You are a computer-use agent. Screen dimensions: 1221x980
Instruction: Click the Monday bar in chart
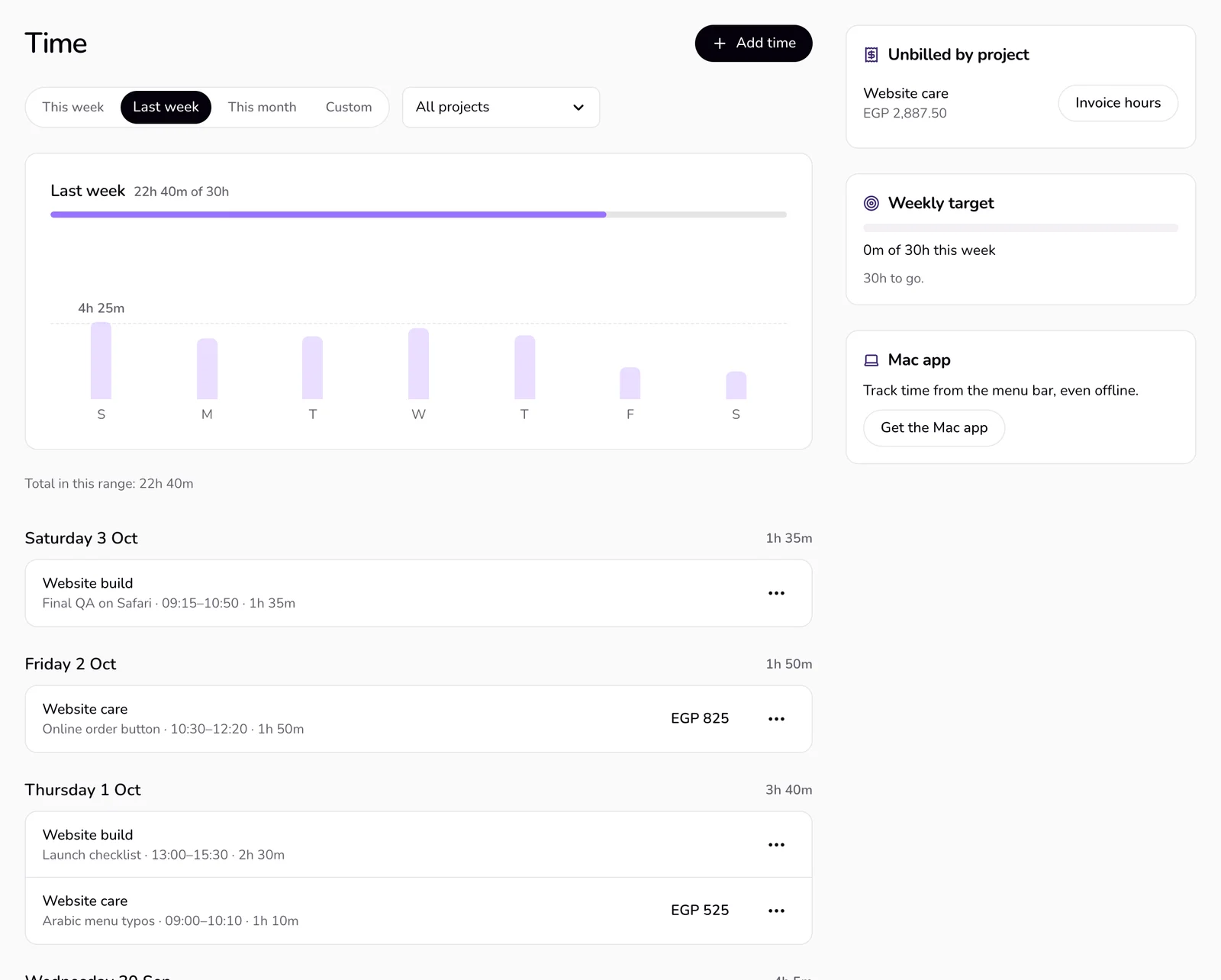pos(207,369)
